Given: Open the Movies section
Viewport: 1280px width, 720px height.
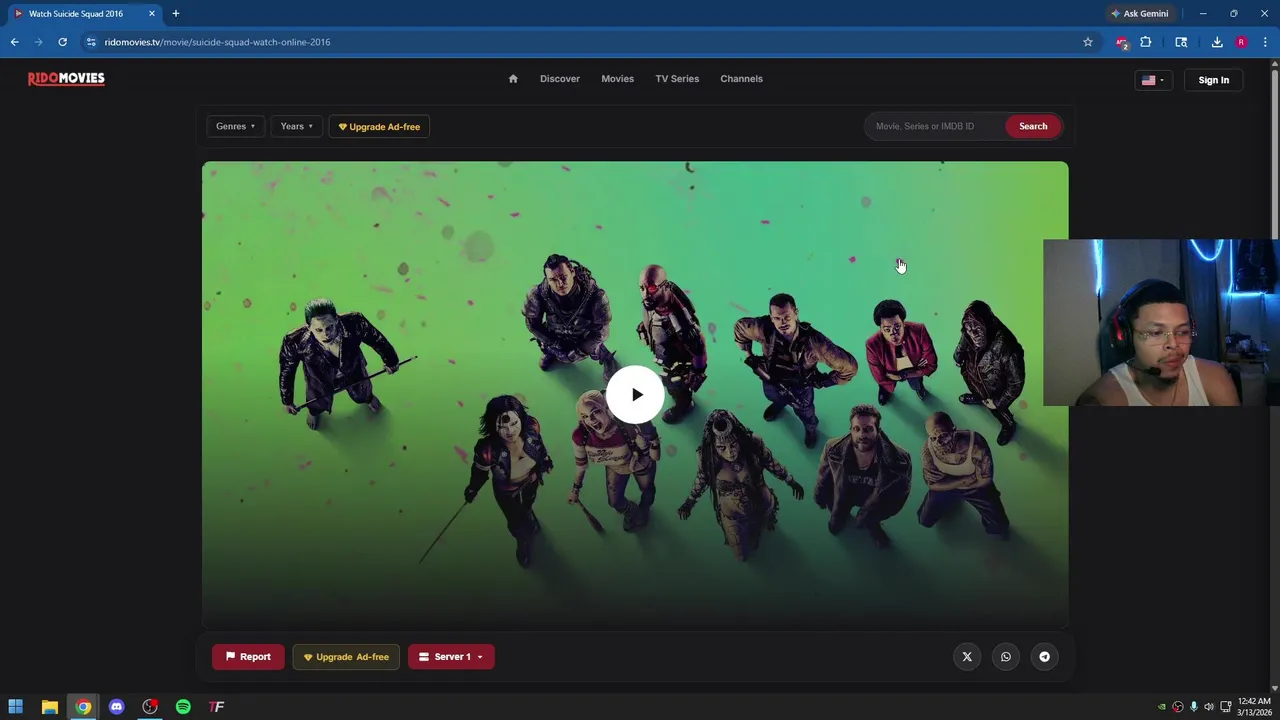Looking at the screenshot, I should pyautogui.click(x=617, y=79).
